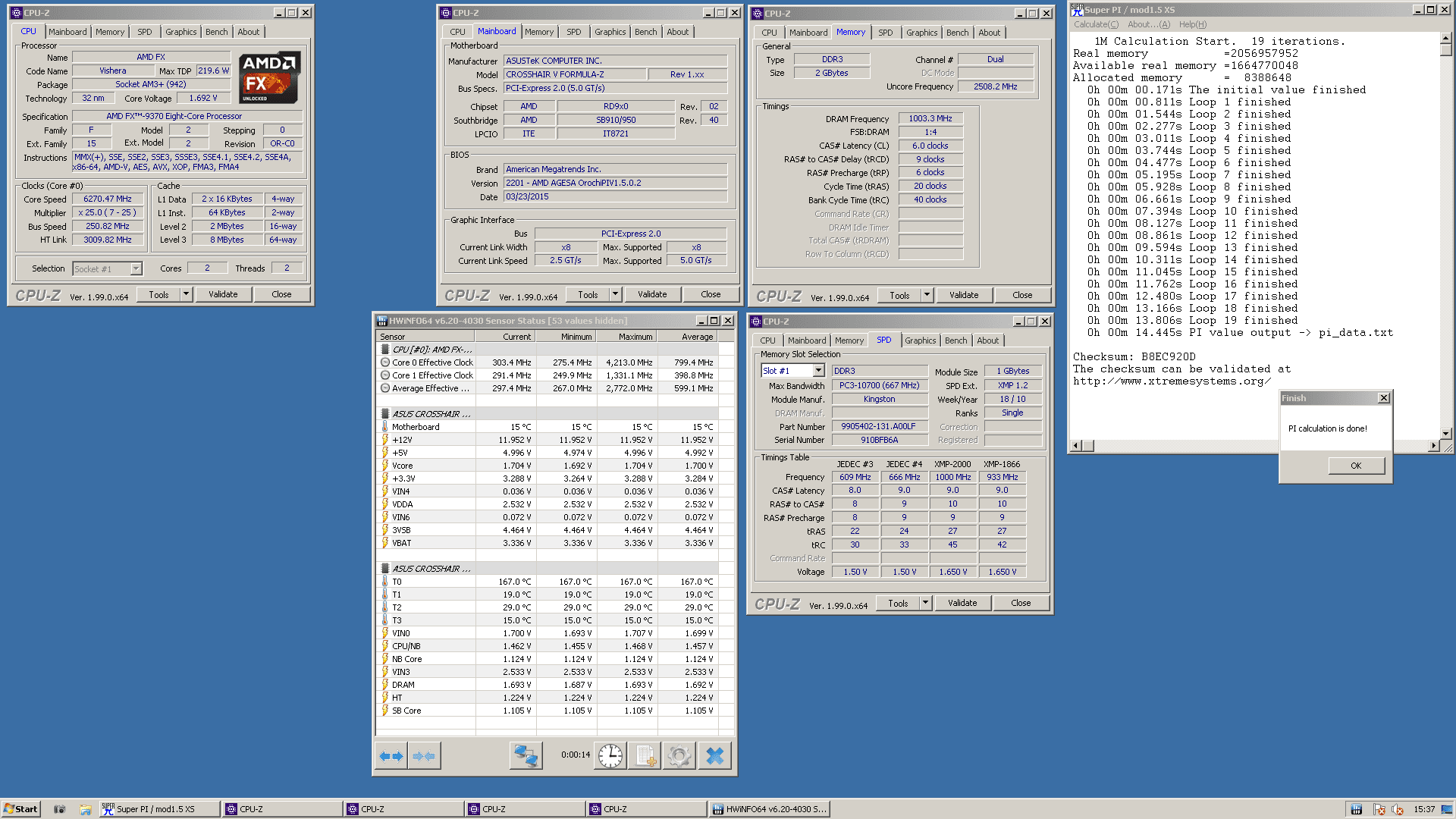The image size is (1456, 819).
Task: Click Tools button in CPU-Z SPD window
Action: 898,603
